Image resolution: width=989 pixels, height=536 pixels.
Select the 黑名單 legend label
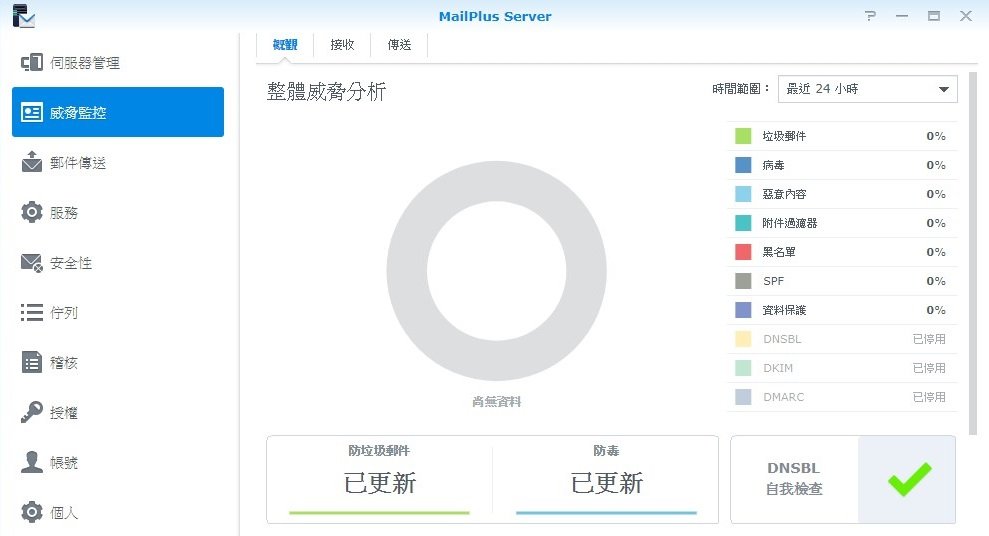[779, 252]
